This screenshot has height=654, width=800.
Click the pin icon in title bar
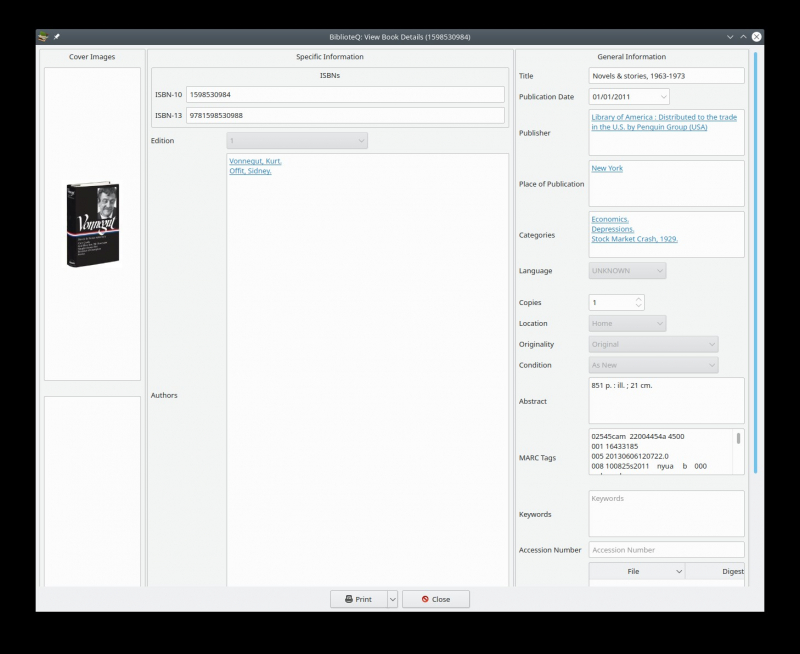[x=57, y=37]
